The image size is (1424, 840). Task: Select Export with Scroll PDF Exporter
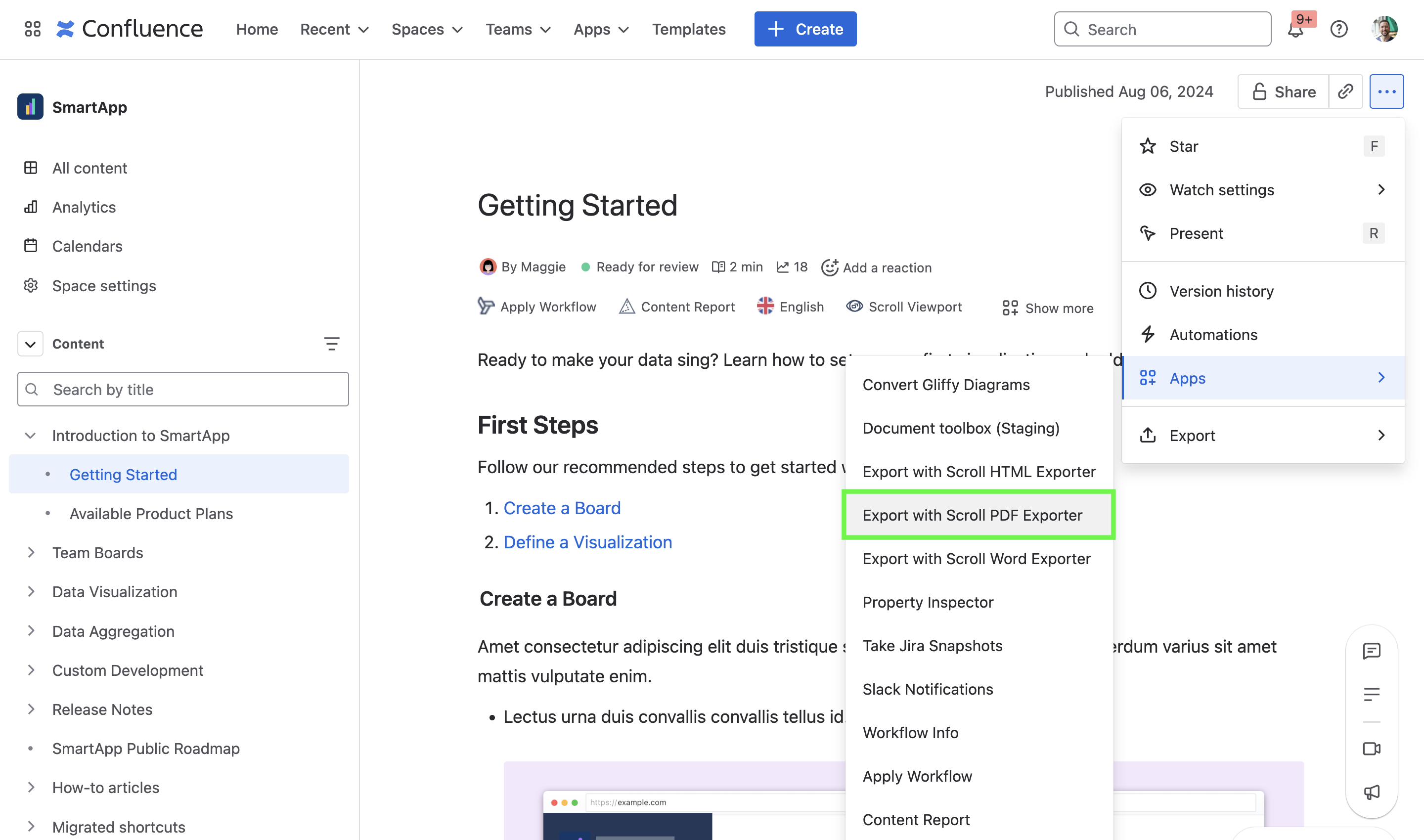[x=973, y=515]
